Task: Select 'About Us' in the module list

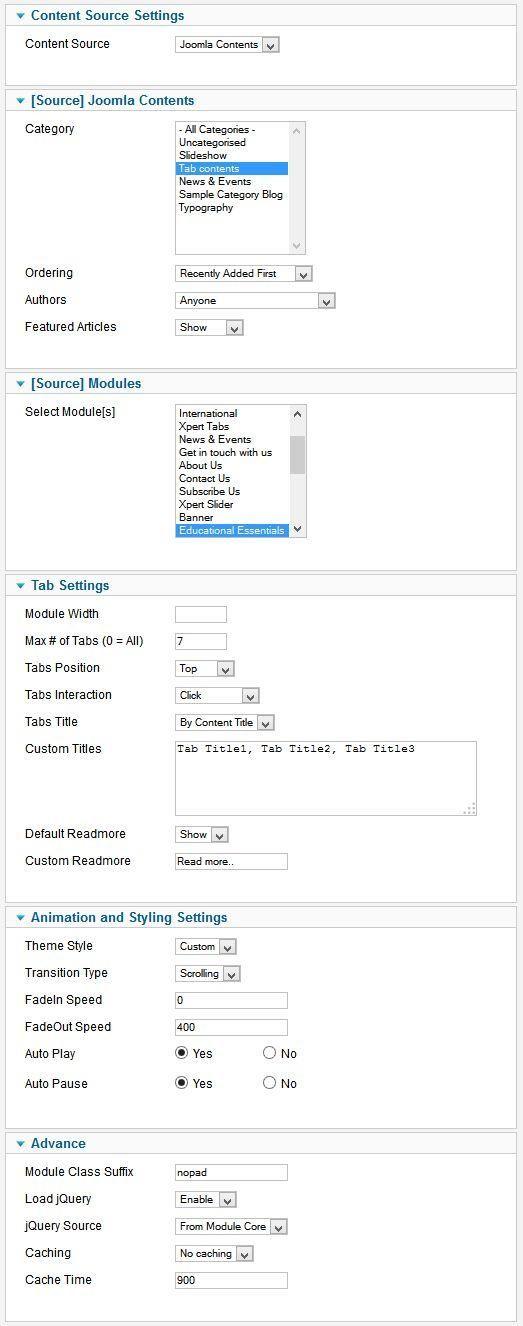Action: click(232, 466)
